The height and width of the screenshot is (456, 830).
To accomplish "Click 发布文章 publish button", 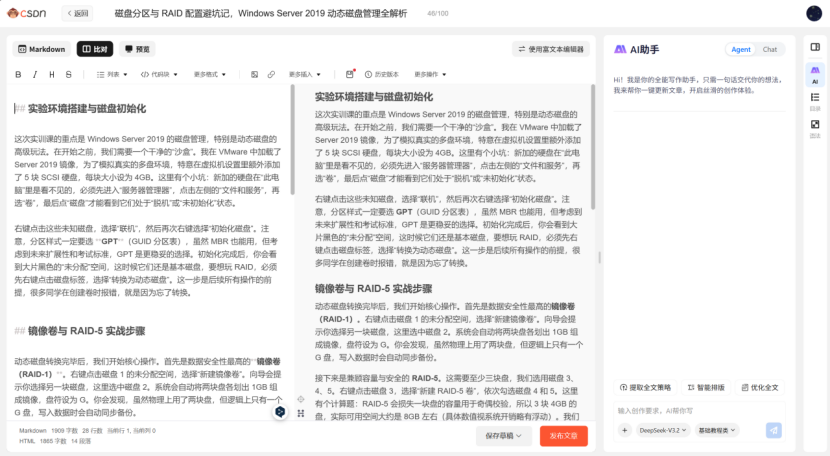I will [564, 436].
